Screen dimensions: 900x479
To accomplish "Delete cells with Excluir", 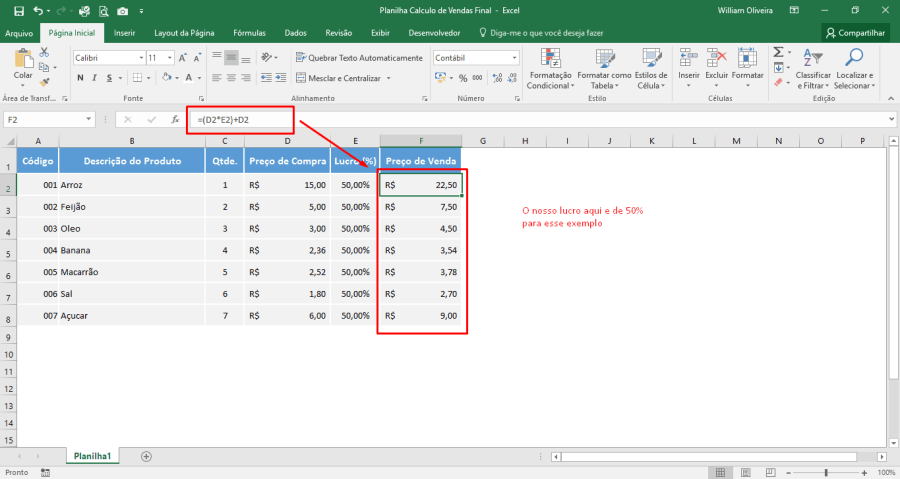I will click(716, 68).
